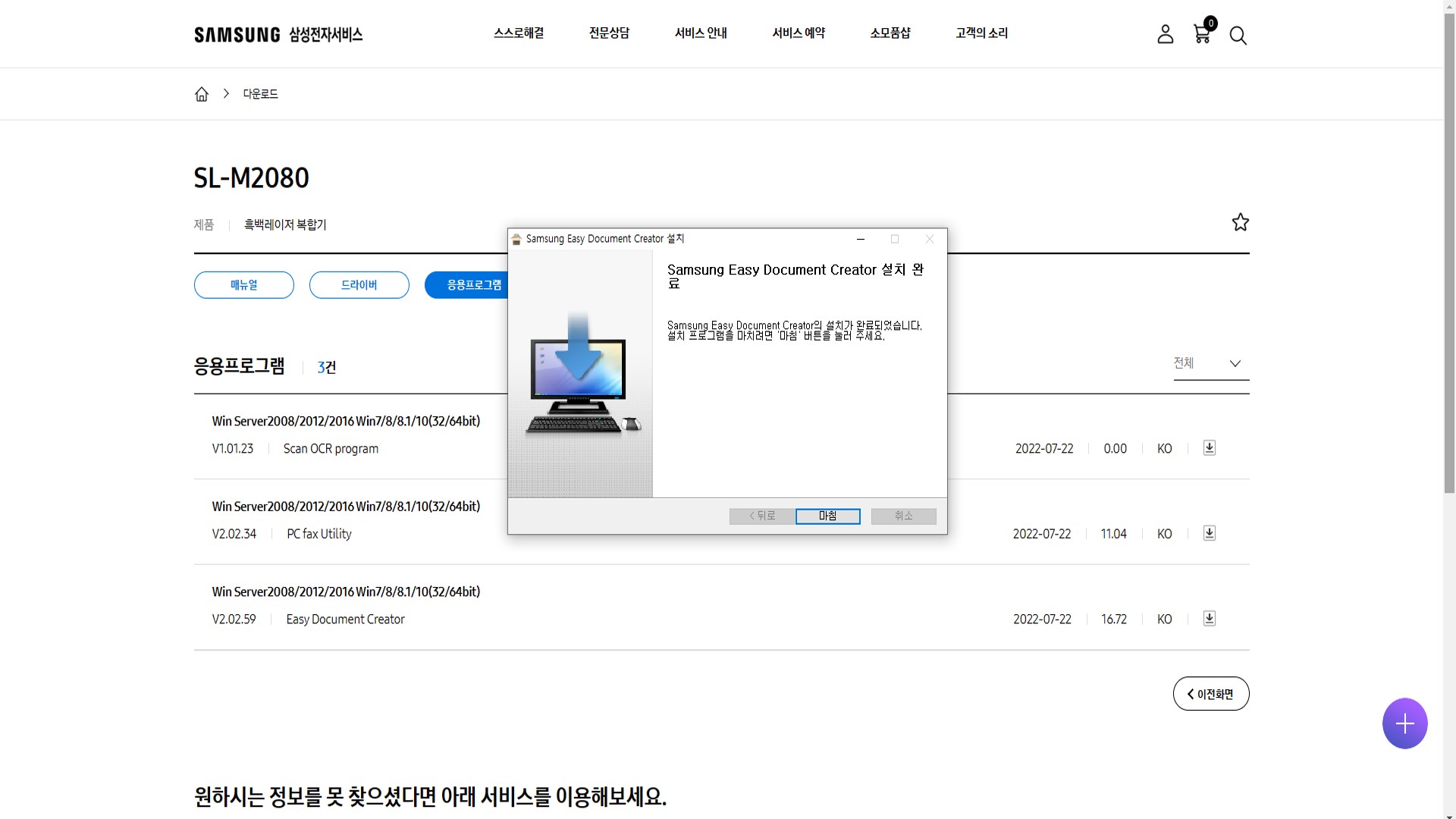Click installer title bar app icon
This screenshot has width=1456, height=819.
tap(516, 239)
